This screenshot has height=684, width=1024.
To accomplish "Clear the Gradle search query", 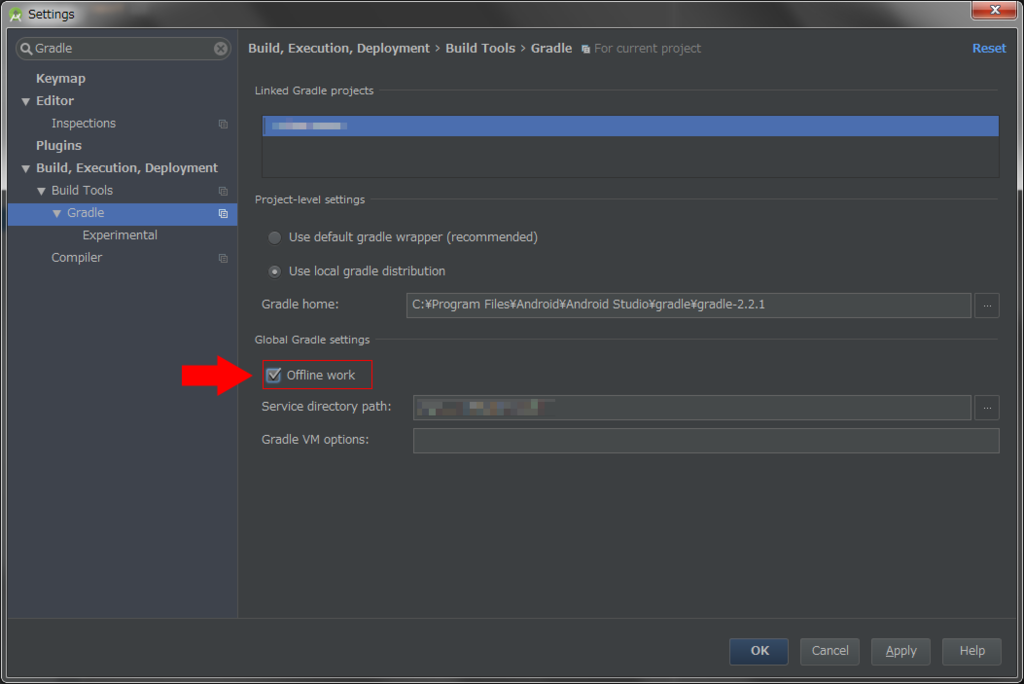I will (220, 47).
